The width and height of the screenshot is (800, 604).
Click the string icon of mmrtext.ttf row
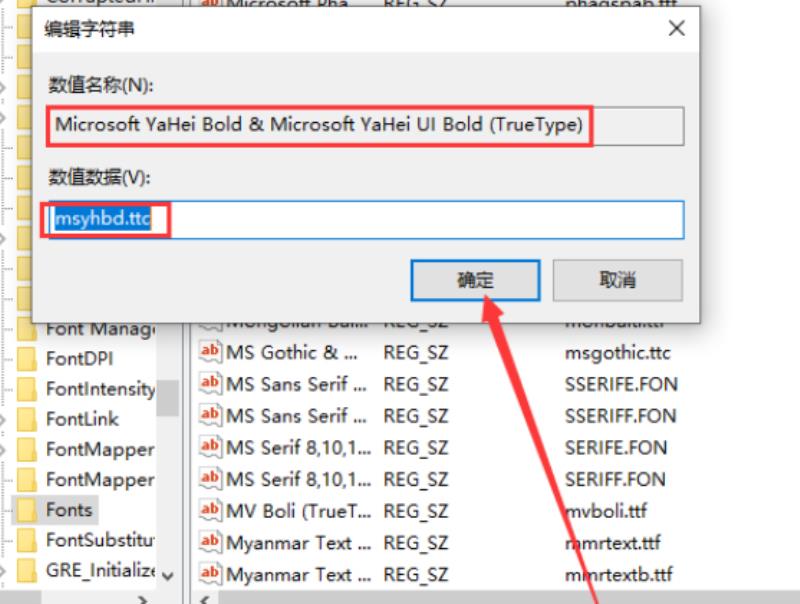[210, 542]
